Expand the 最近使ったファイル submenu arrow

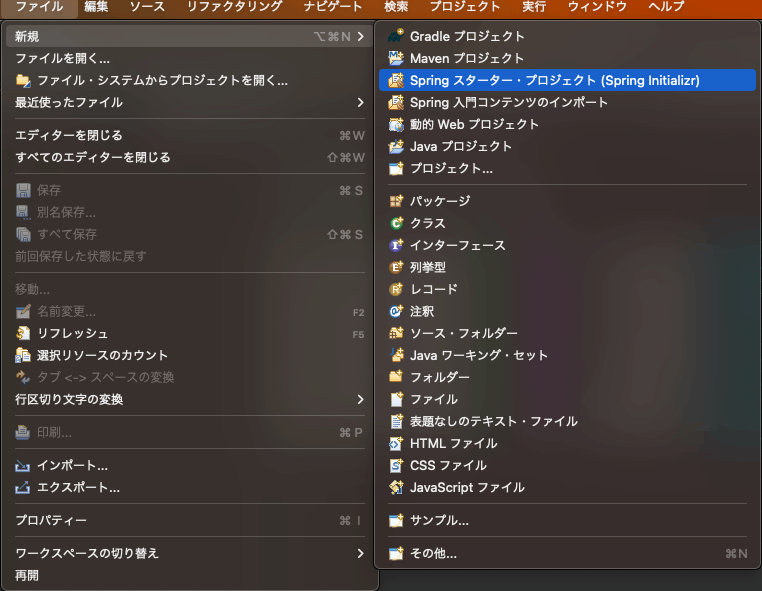click(360, 103)
